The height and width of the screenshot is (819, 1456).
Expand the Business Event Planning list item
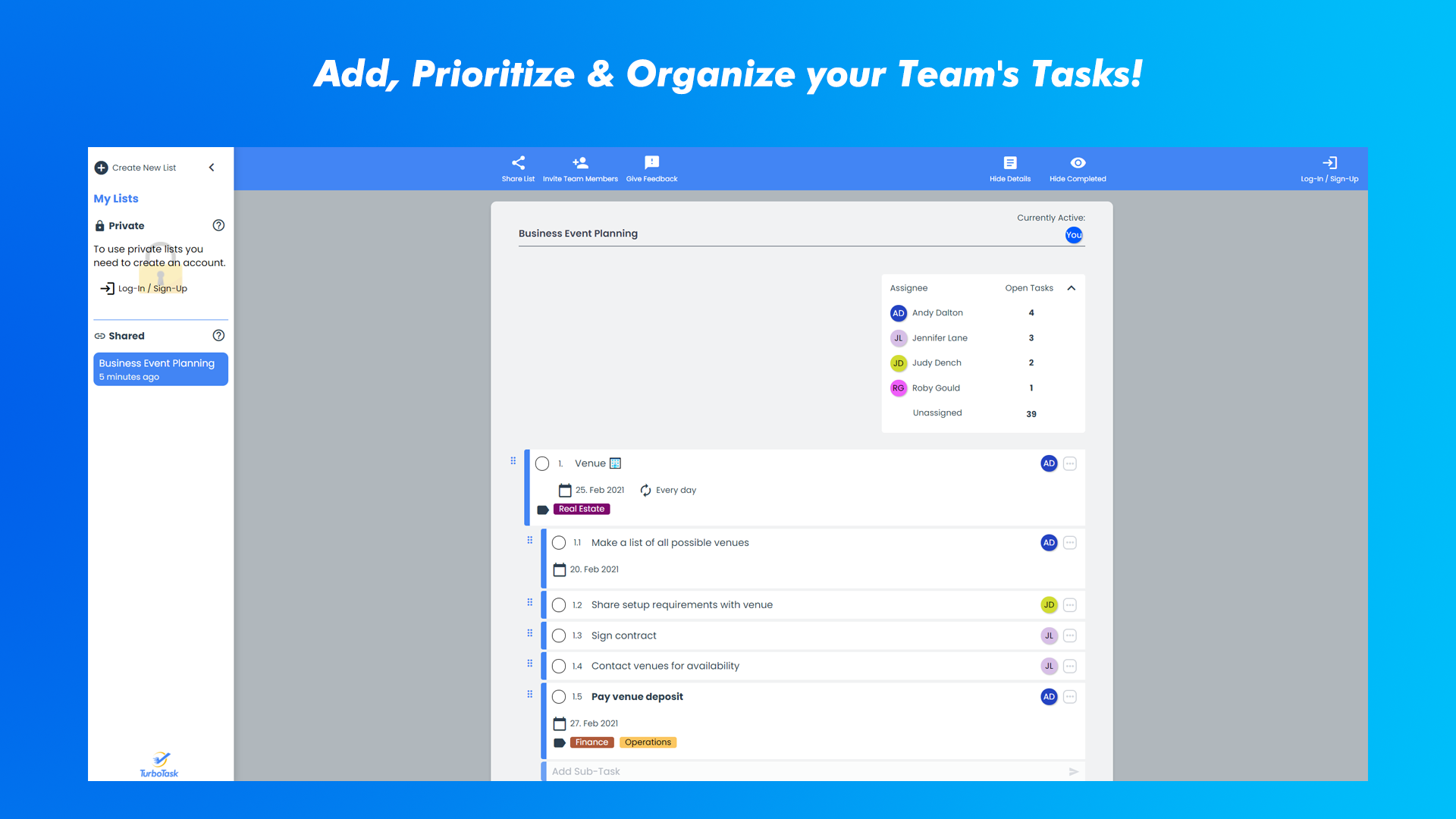point(159,368)
